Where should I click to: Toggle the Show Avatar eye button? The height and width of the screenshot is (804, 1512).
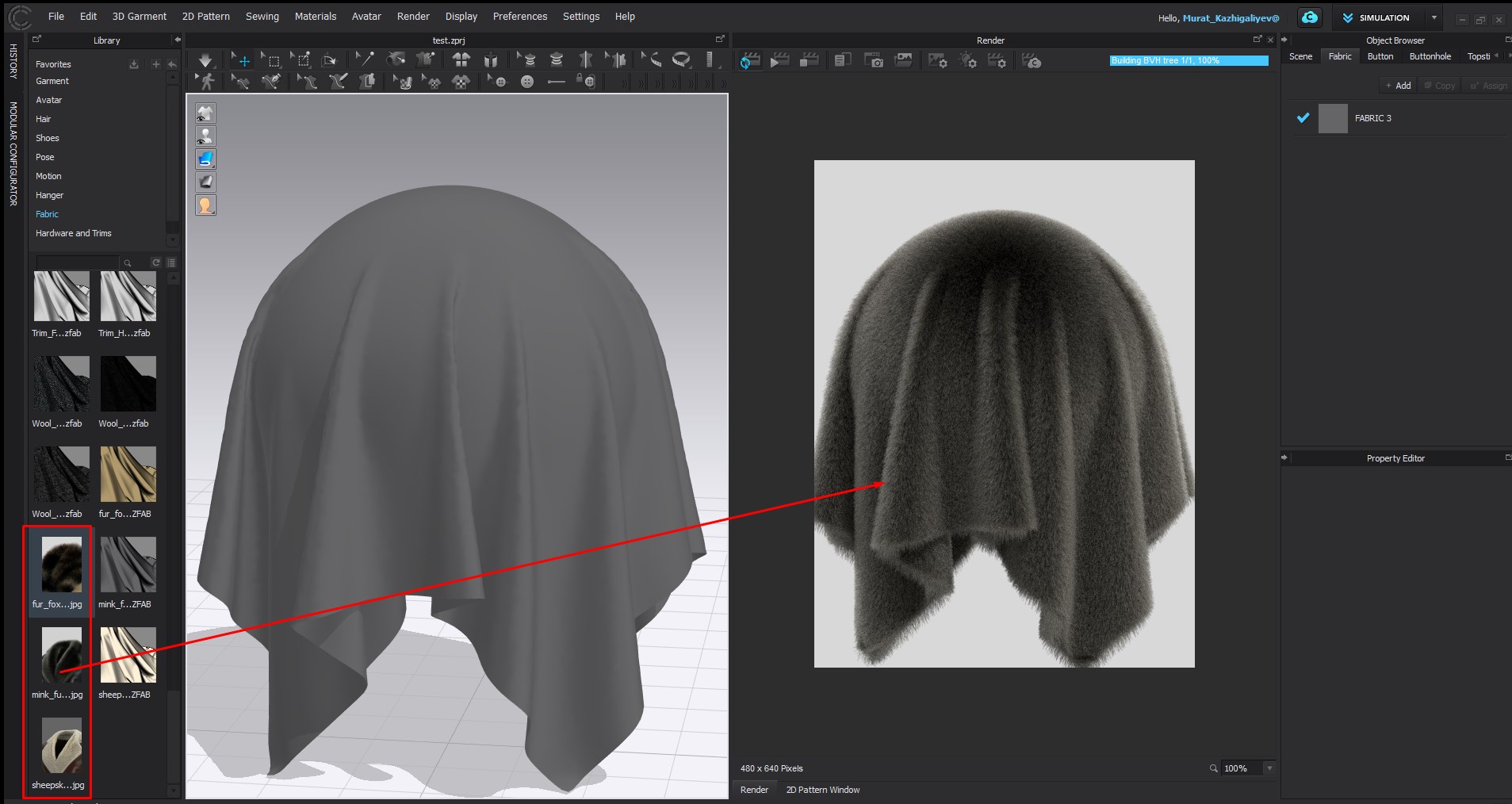point(205,136)
